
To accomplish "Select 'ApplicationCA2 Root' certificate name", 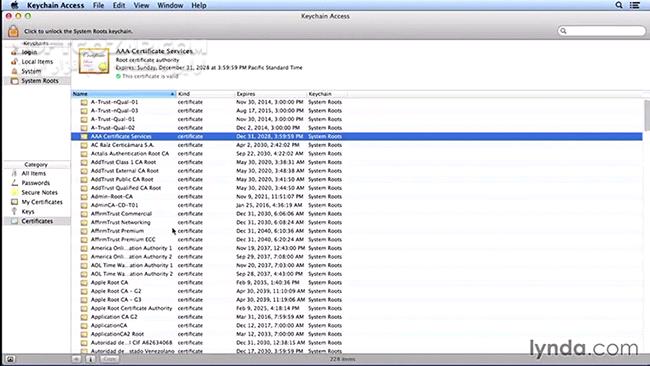I will (117, 334).
